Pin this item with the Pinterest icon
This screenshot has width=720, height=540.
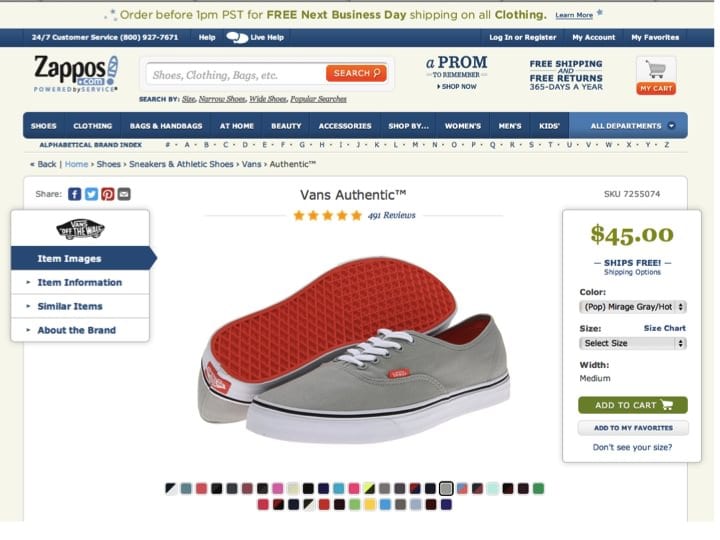(107, 194)
